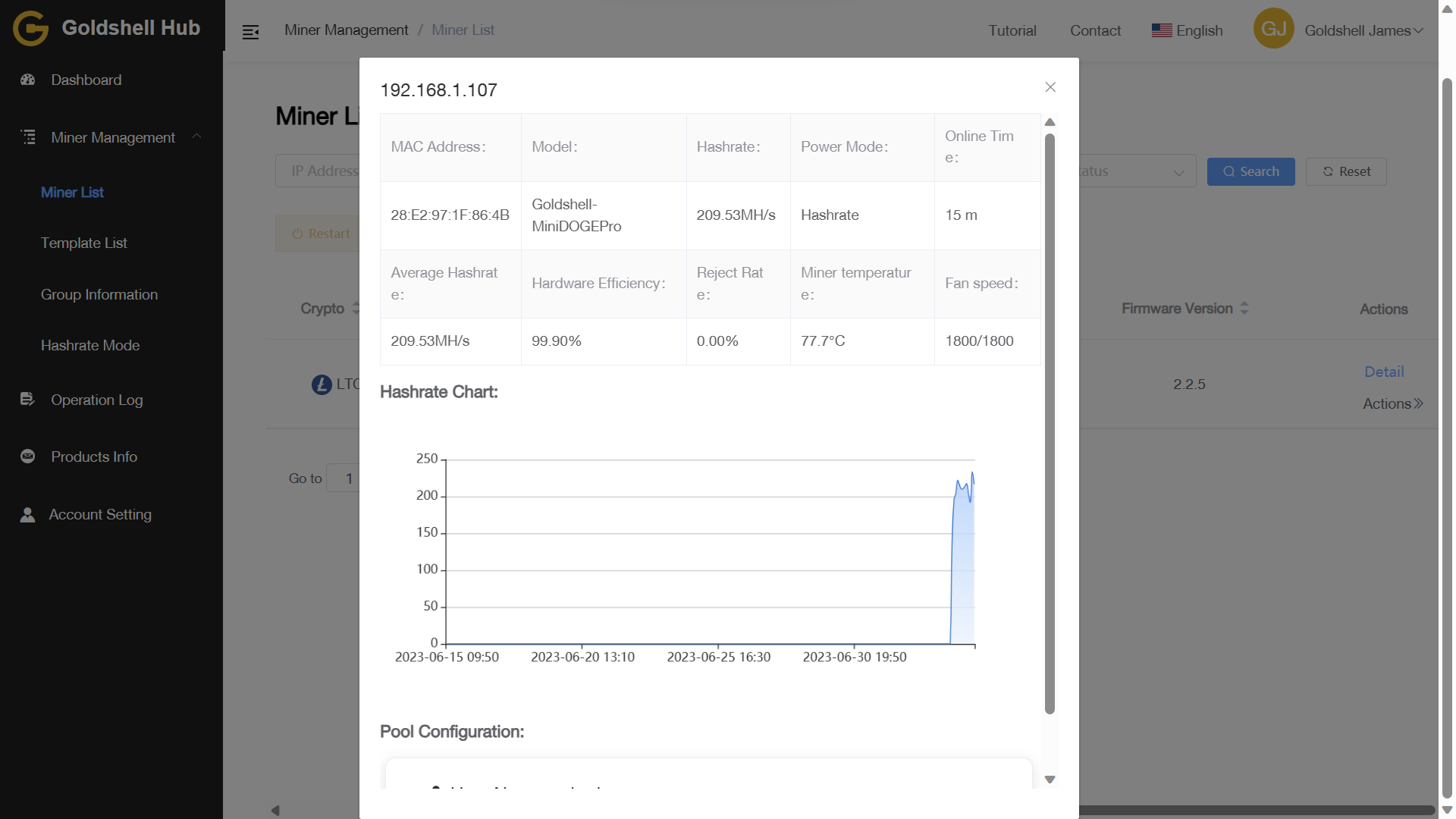Click the dialog scrollbar down arrow
The height and width of the screenshot is (819, 1456).
1050,780
